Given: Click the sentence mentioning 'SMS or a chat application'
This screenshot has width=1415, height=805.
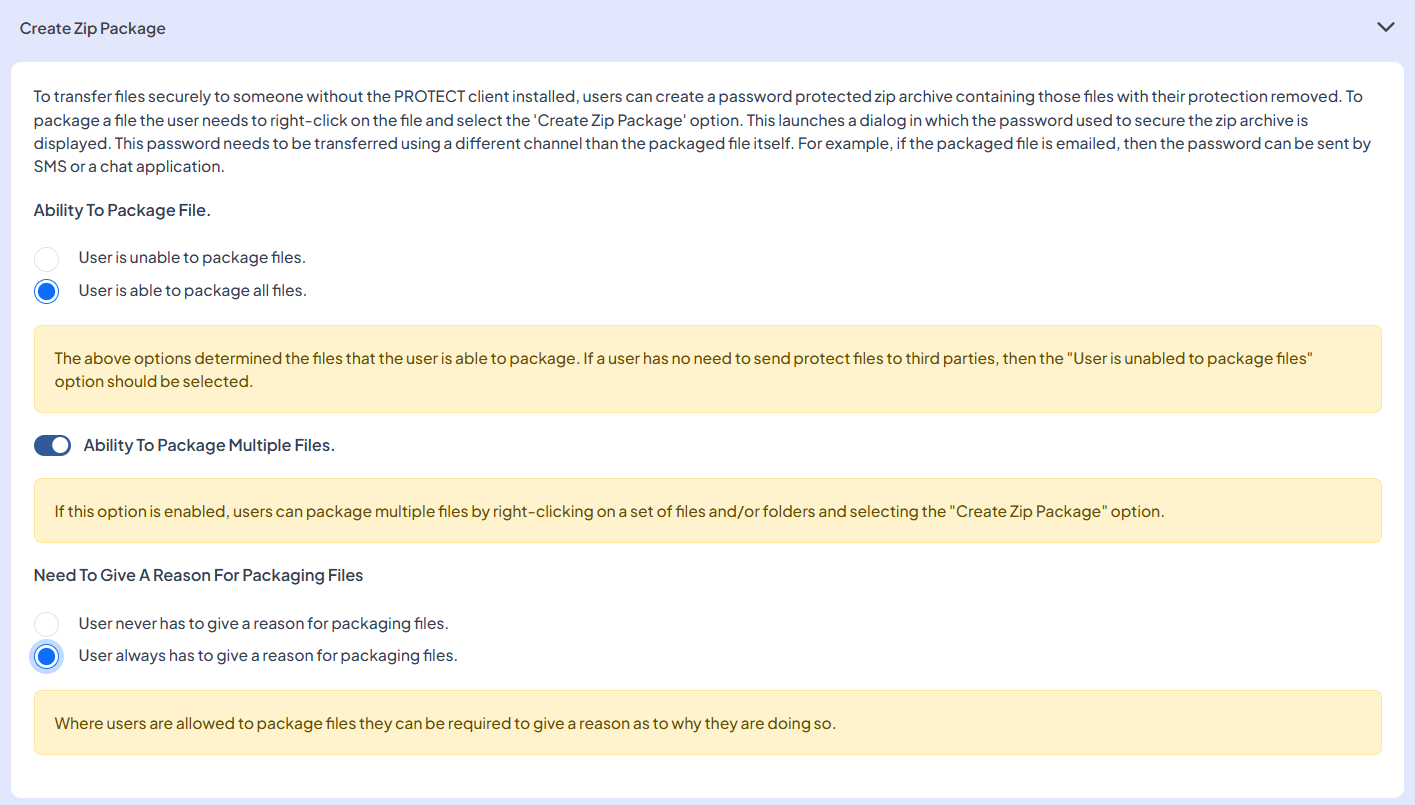Looking at the screenshot, I should pos(129,167).
